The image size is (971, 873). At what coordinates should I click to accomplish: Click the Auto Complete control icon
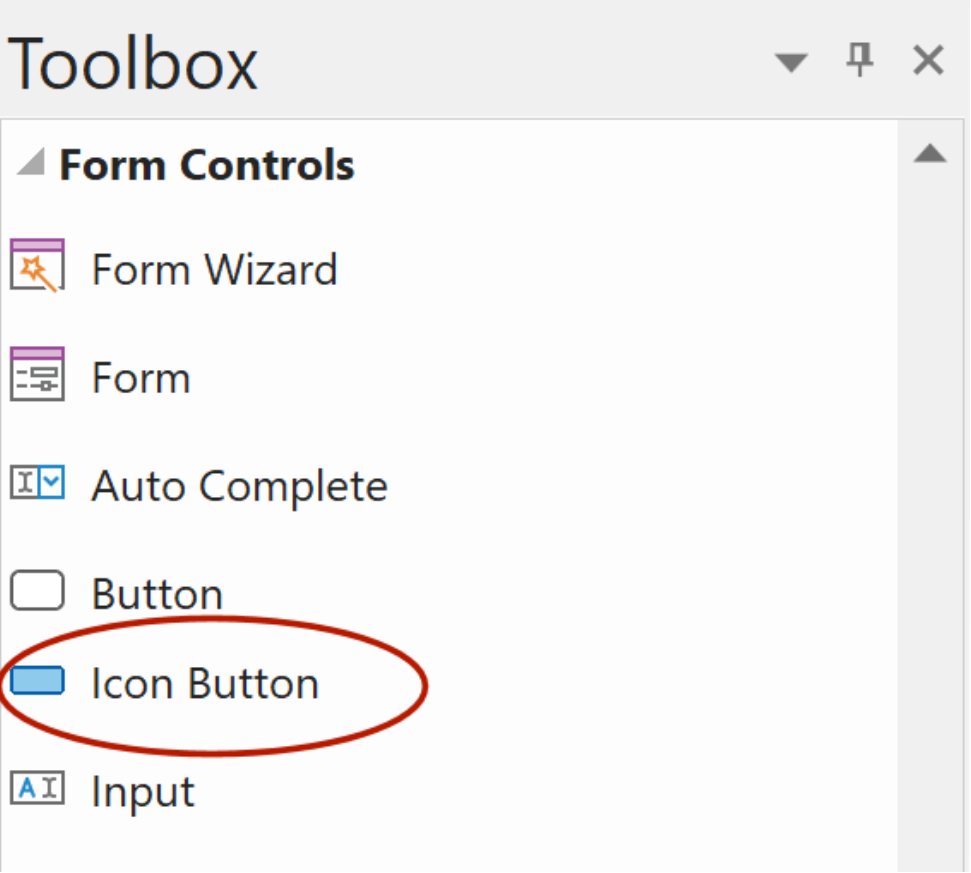tap(37, 484)
